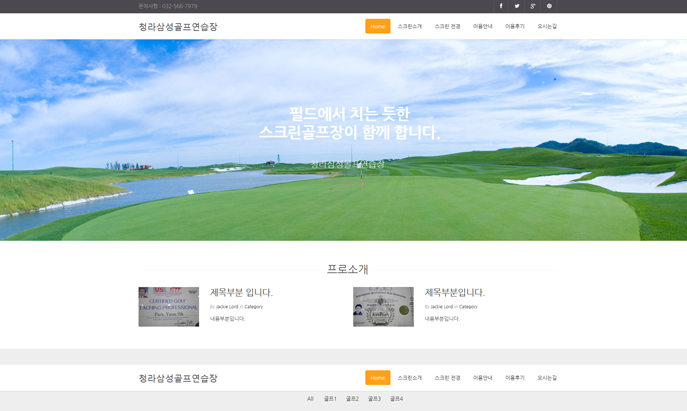Select the 골프1 filter tab
The height and width of the screenshot is (411, 687).
click(330, 399)
